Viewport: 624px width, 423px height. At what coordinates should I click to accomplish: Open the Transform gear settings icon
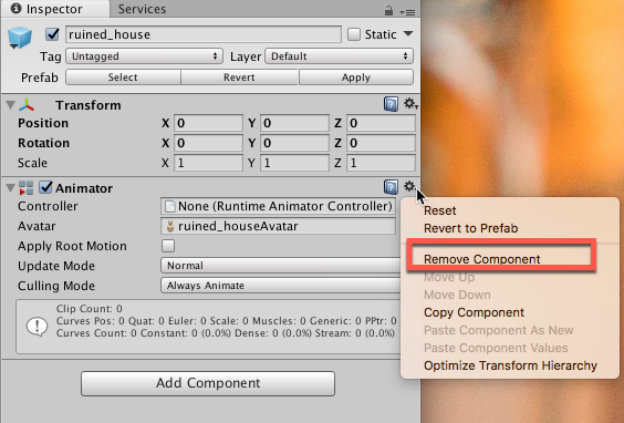tap(410, 105)
